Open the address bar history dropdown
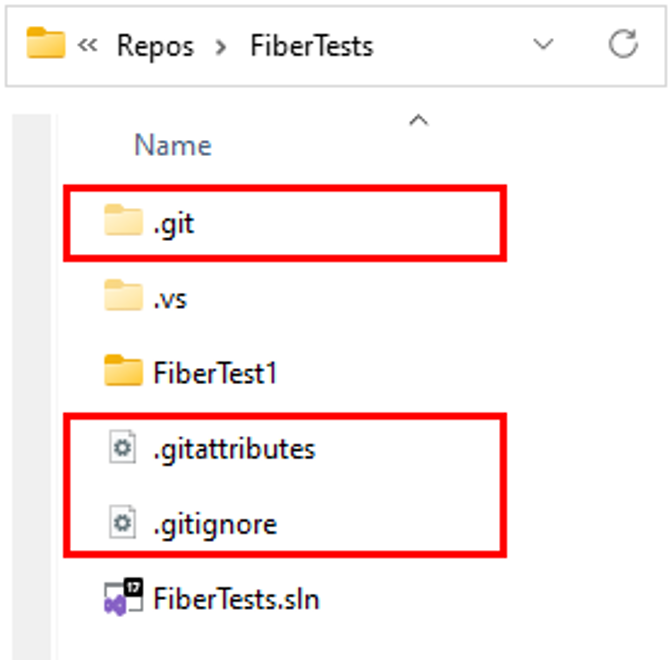Viewport: 672px width, 660px height. 543,44
